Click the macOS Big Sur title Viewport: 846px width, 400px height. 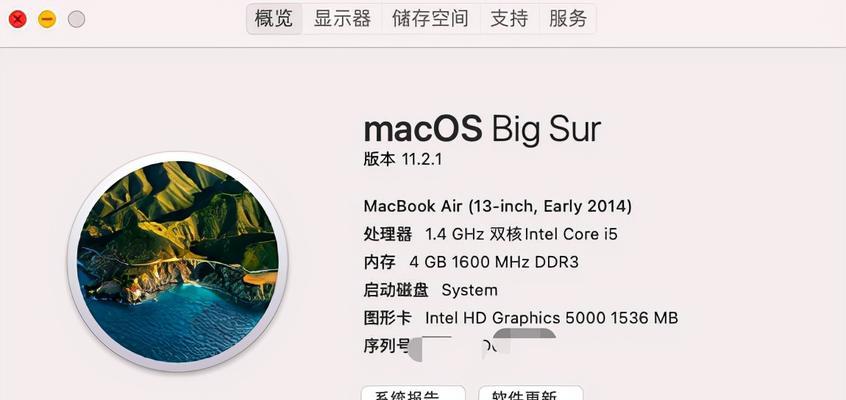482,129
